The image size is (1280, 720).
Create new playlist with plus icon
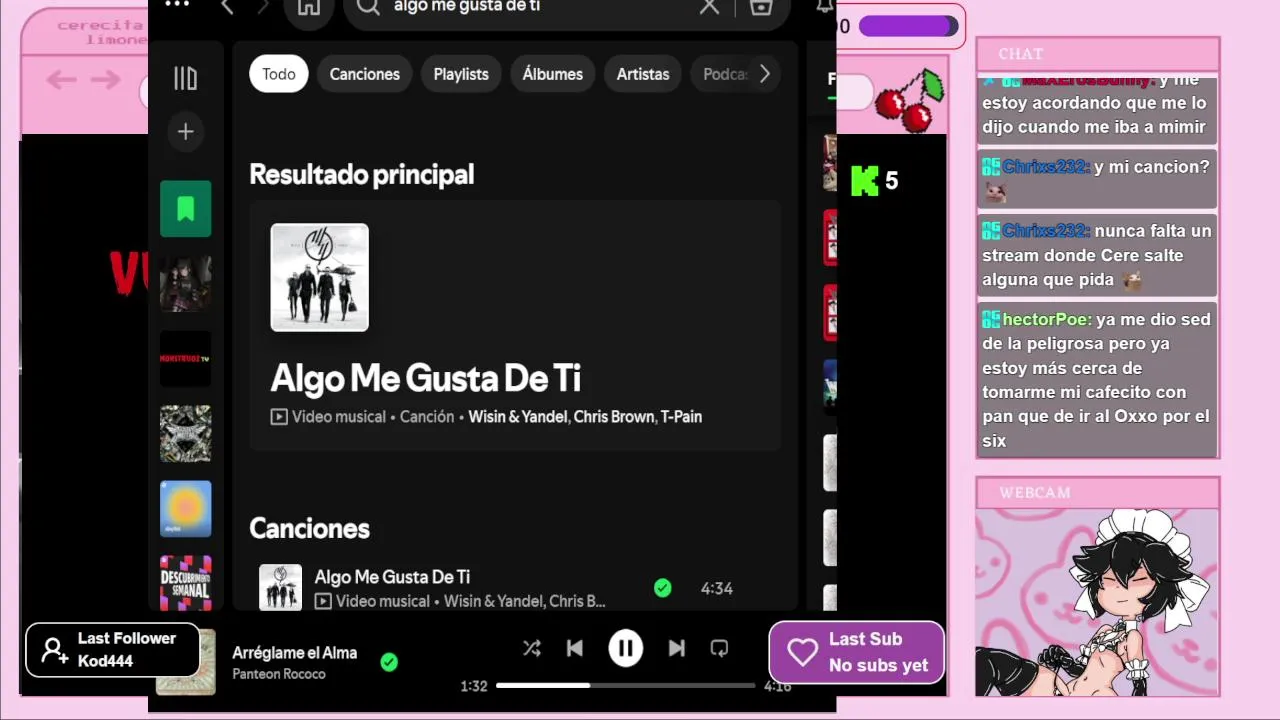point(185,131)
